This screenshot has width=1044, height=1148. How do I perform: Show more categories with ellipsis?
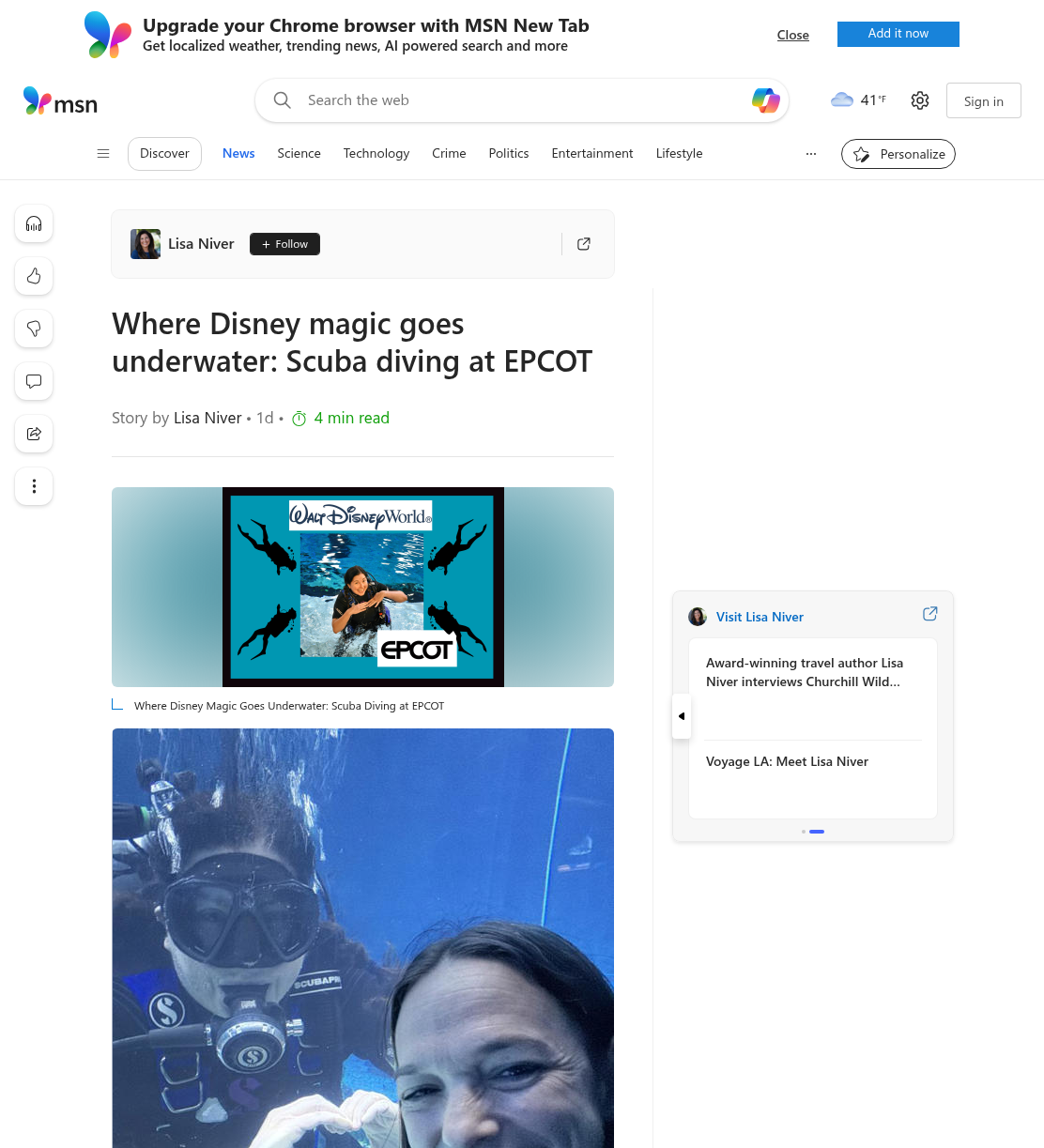811,154
